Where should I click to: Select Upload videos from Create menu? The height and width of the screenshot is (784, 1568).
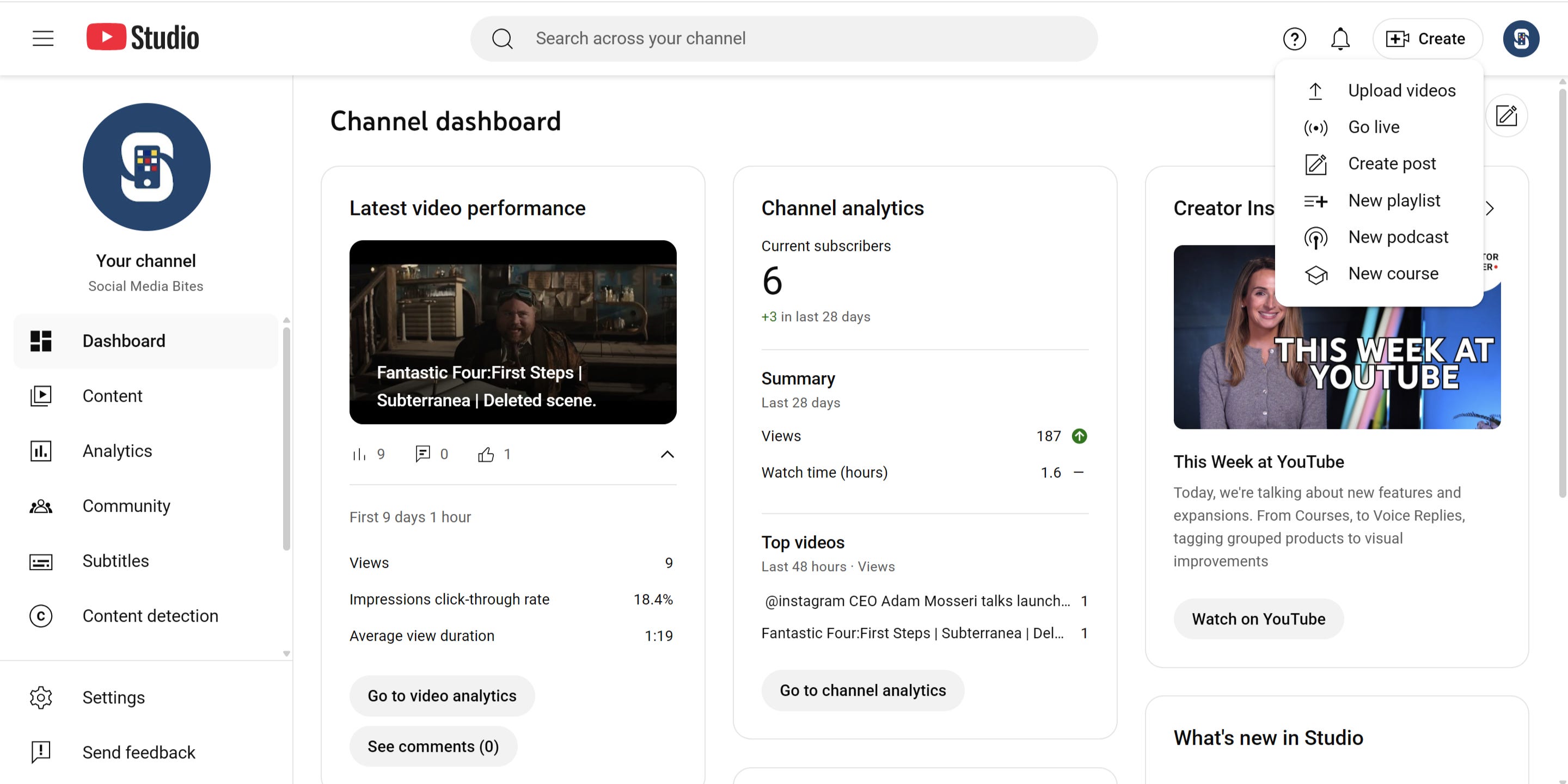1401,91
